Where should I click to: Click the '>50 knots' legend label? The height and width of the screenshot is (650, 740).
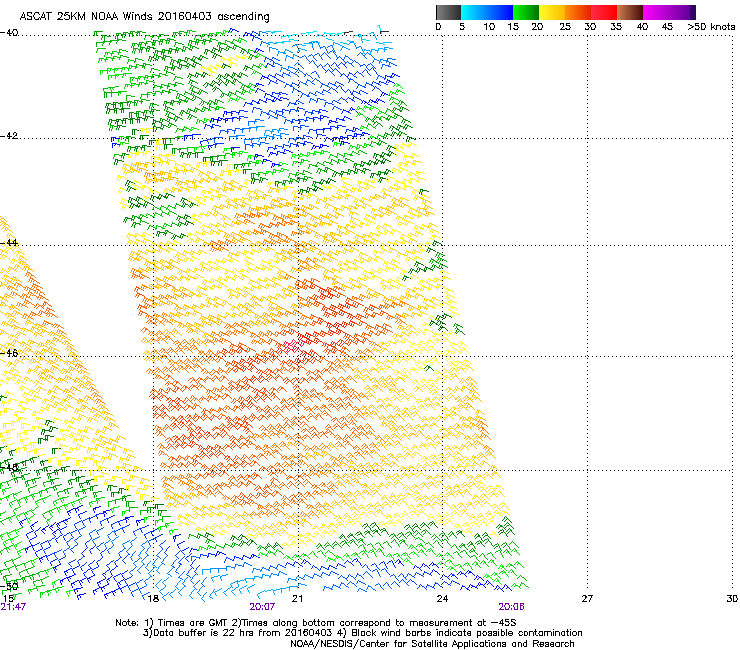pyautogui.click(x=711, y=27)
